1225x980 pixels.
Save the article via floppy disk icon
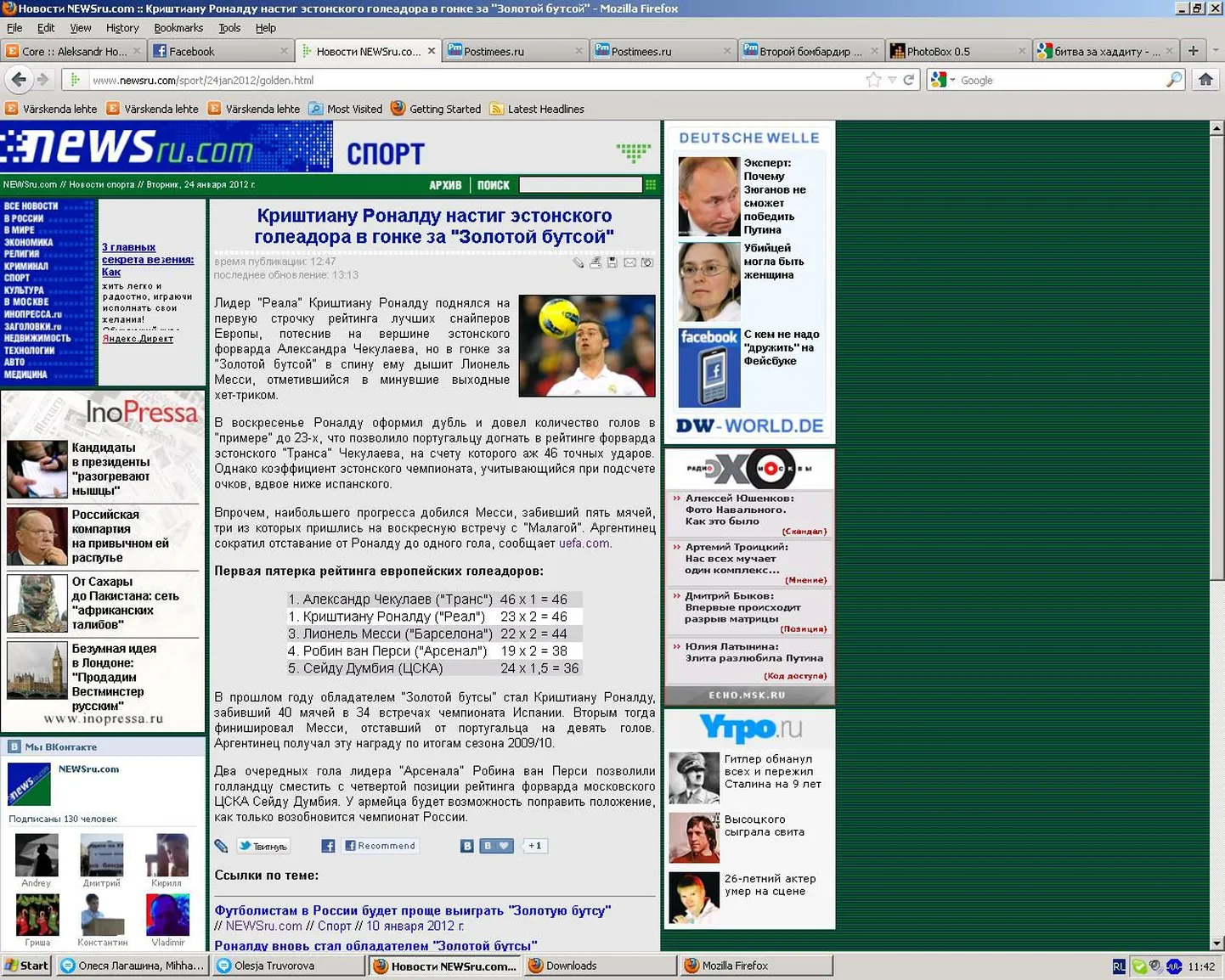[612, 262]
